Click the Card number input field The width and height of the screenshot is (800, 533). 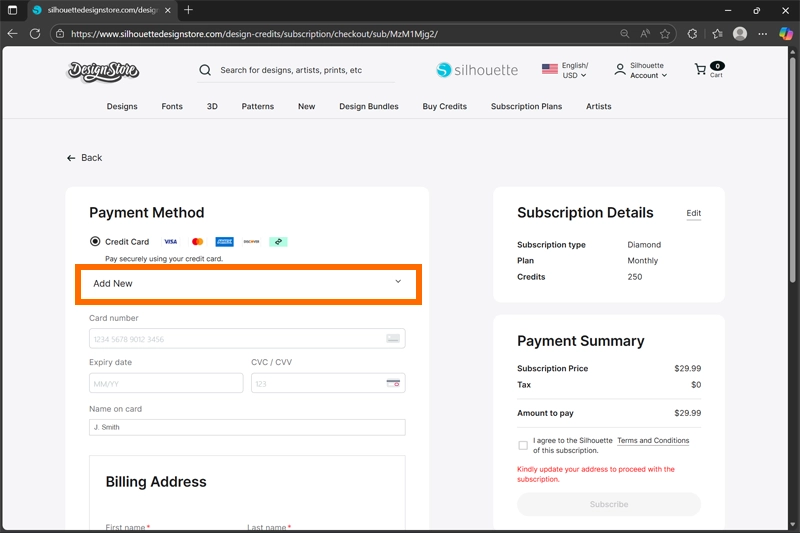click(236, 339)
